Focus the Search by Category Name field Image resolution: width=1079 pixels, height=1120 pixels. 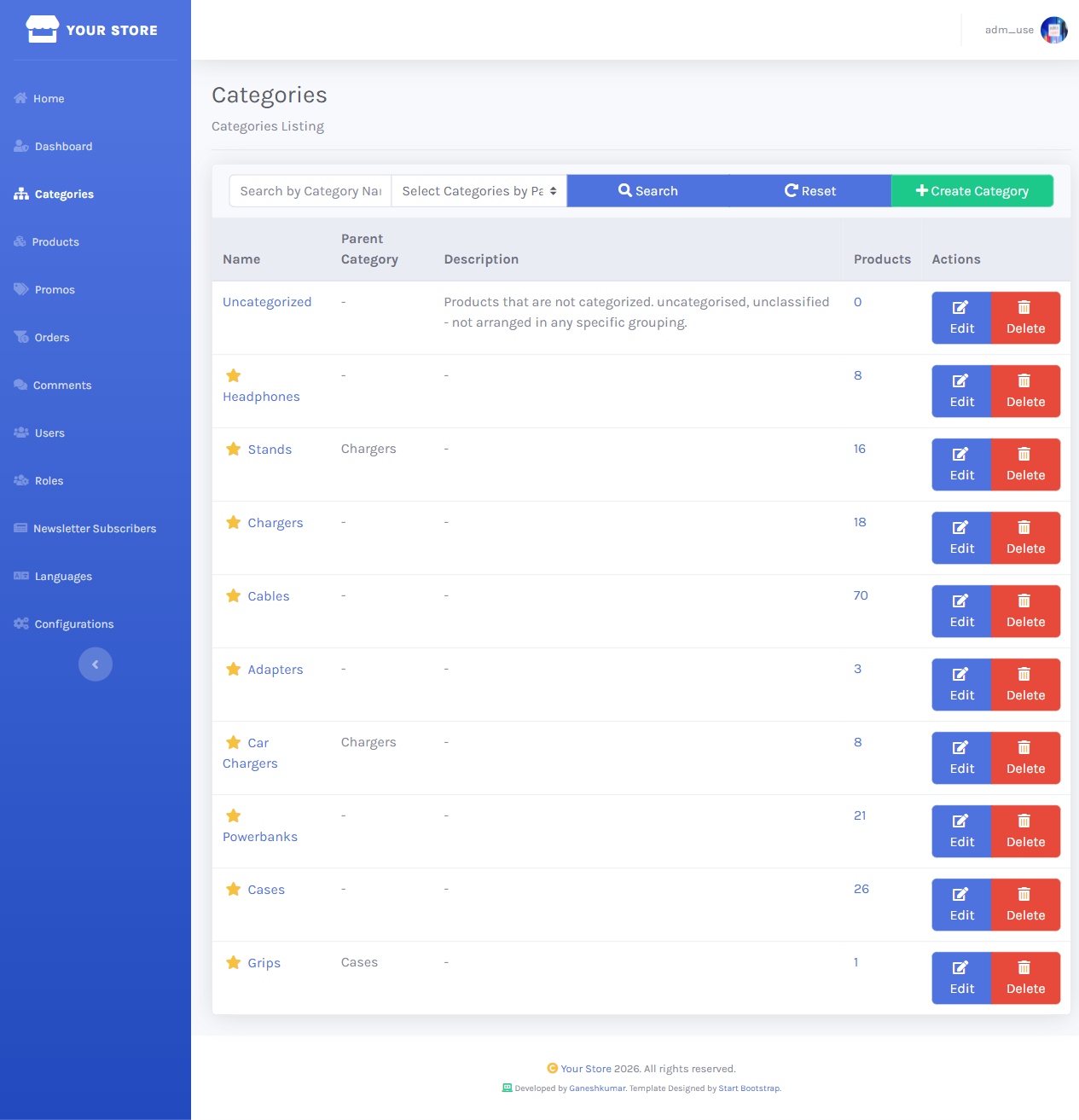(310, 191)
